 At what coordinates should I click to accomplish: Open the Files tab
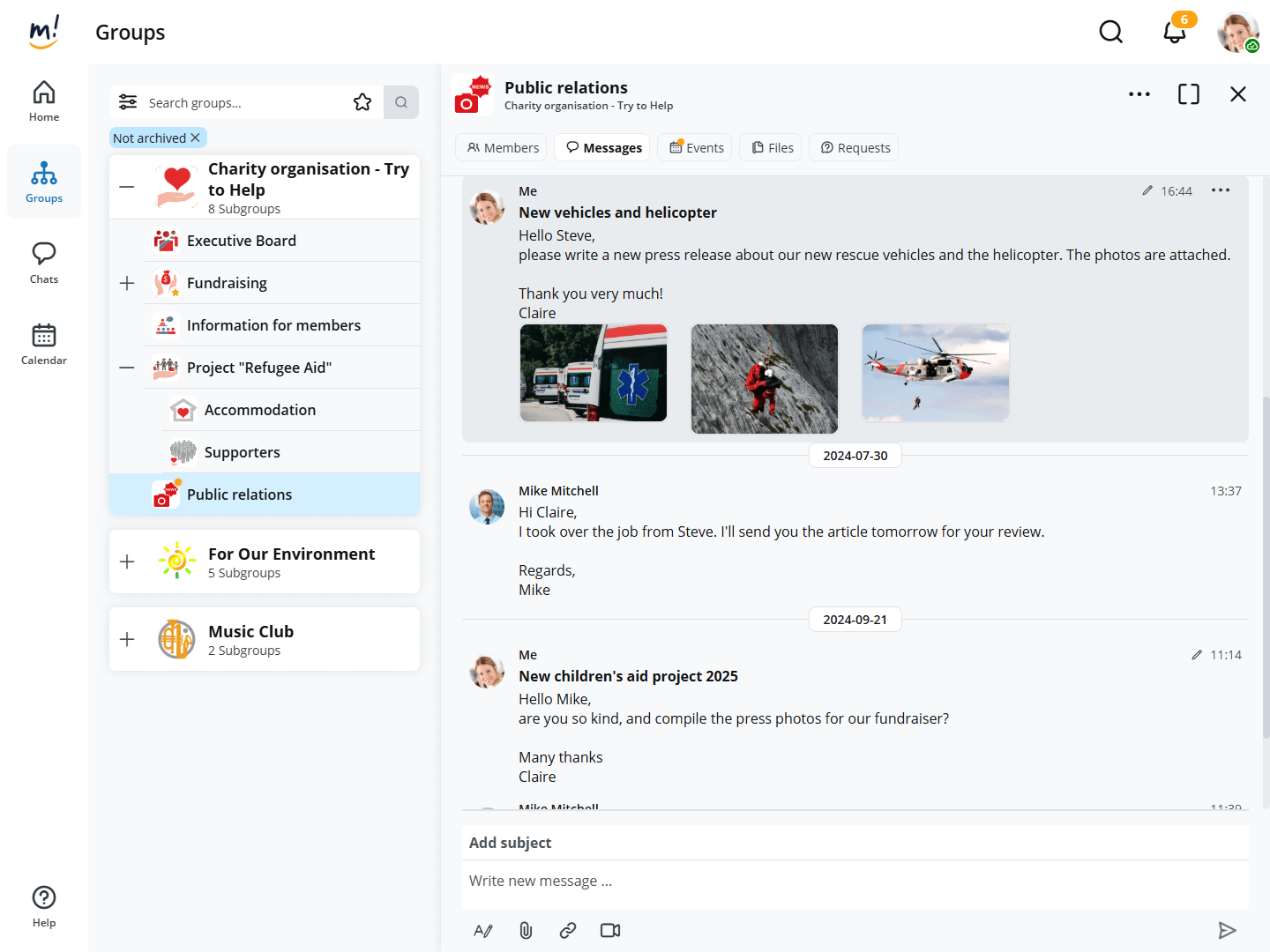772,147
